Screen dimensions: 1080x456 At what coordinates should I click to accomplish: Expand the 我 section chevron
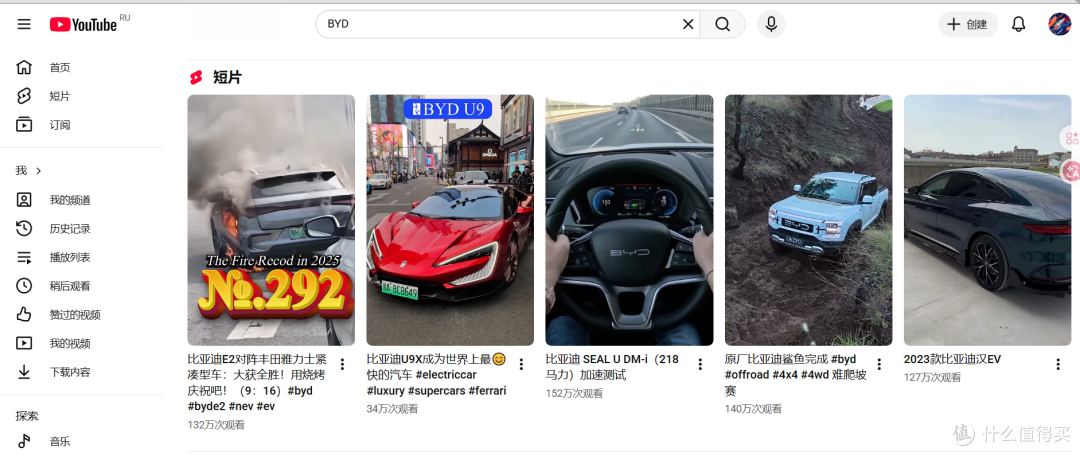(39, 170)
